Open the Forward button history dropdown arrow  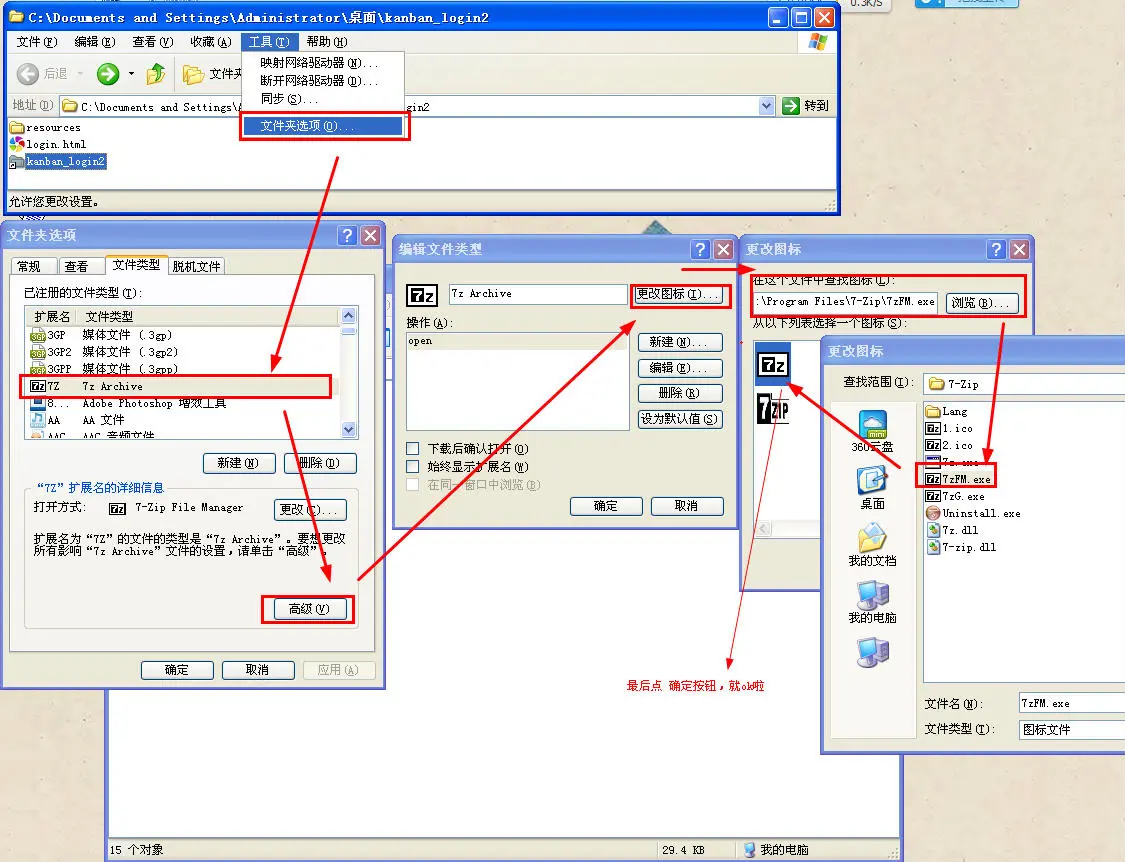click(131, 74)
